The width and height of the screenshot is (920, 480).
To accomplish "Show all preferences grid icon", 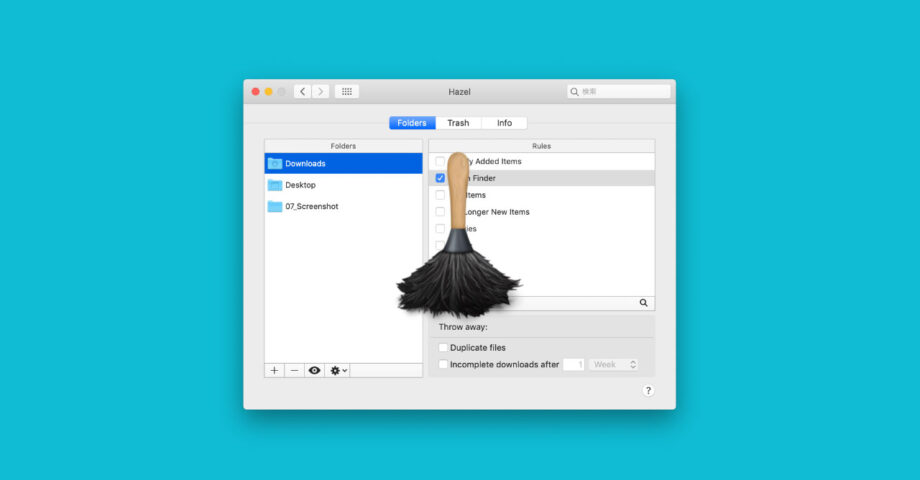I will click(347, 91).
